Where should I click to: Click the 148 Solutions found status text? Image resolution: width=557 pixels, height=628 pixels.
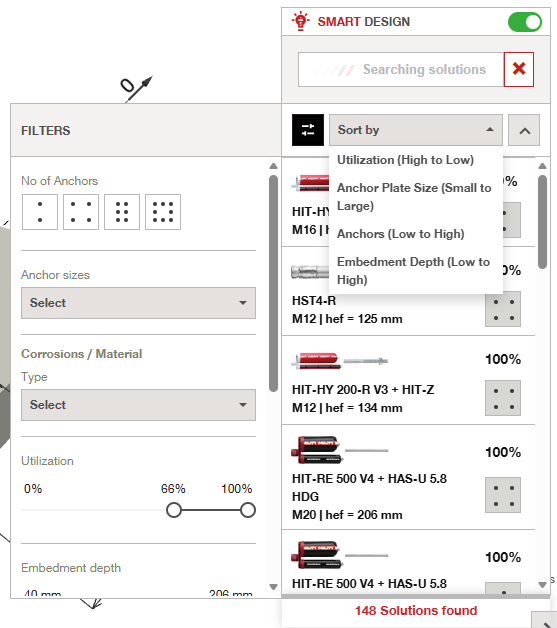[x=416, y=610]
